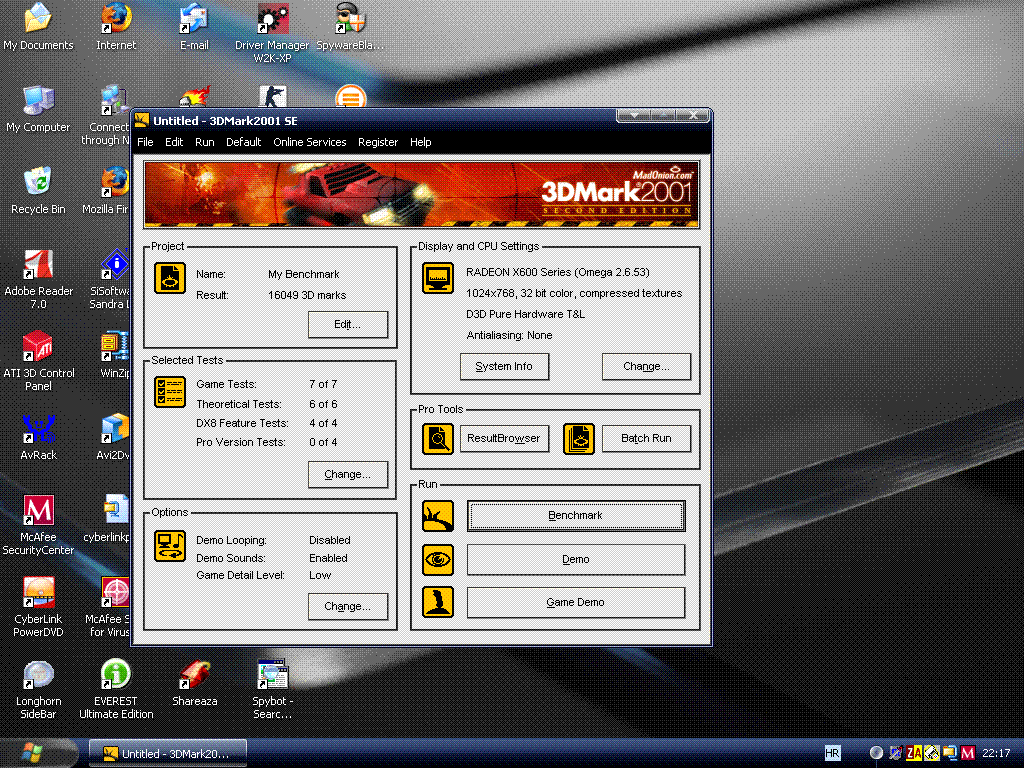Click the Game Demo player icon
Image resolution: width=1024 pixels, height=768 pixels.
pyautogui.click(x=438, y=602)
